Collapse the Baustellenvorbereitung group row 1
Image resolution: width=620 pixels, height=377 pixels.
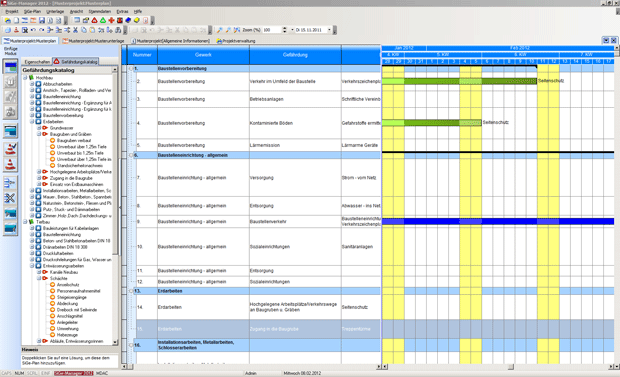pyautogui.click(x=131, y=69)
